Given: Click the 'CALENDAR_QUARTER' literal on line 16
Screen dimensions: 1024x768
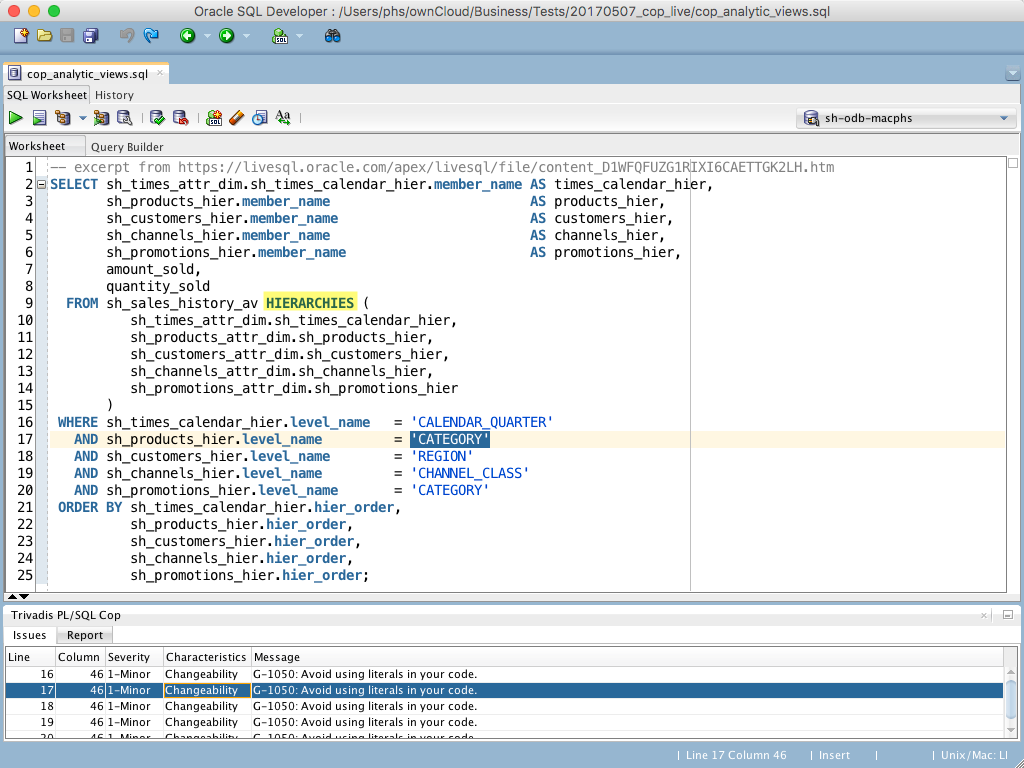Looking at the screenshot, I should click(481, 422).
